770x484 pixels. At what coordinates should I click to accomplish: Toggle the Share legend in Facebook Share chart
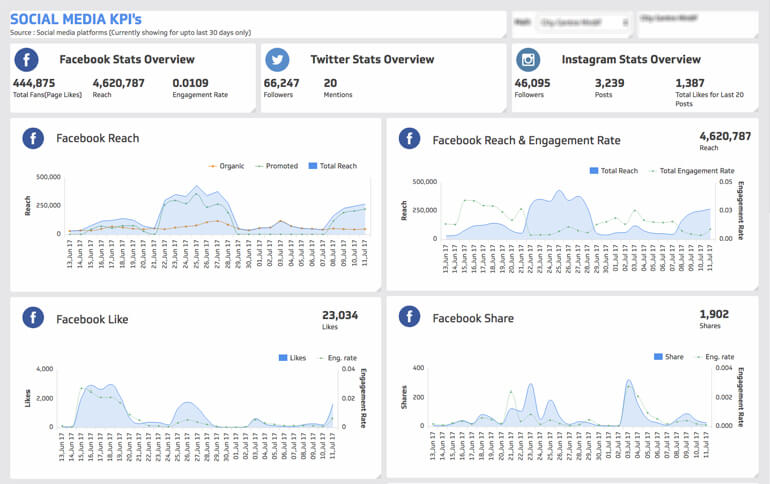[x=669, y=357]
